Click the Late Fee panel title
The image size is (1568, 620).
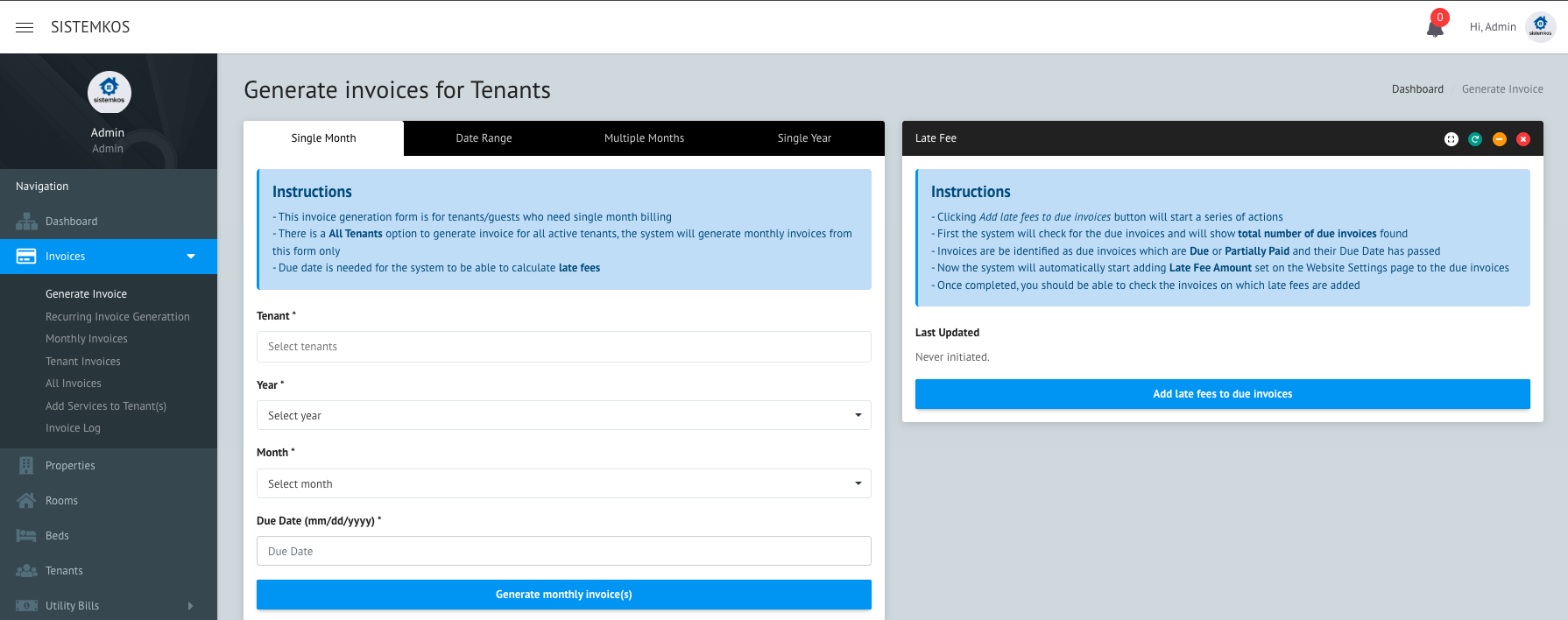(x=936, y=138)
